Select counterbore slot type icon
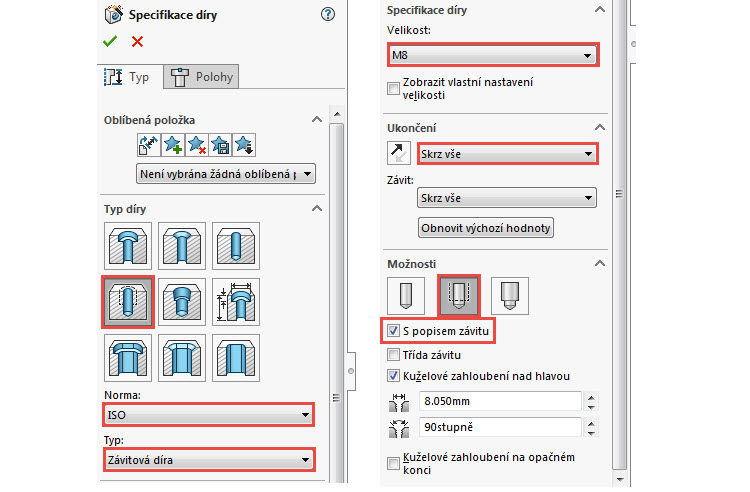750x492 pixels. pyautogui.click(x=128, y=358)
